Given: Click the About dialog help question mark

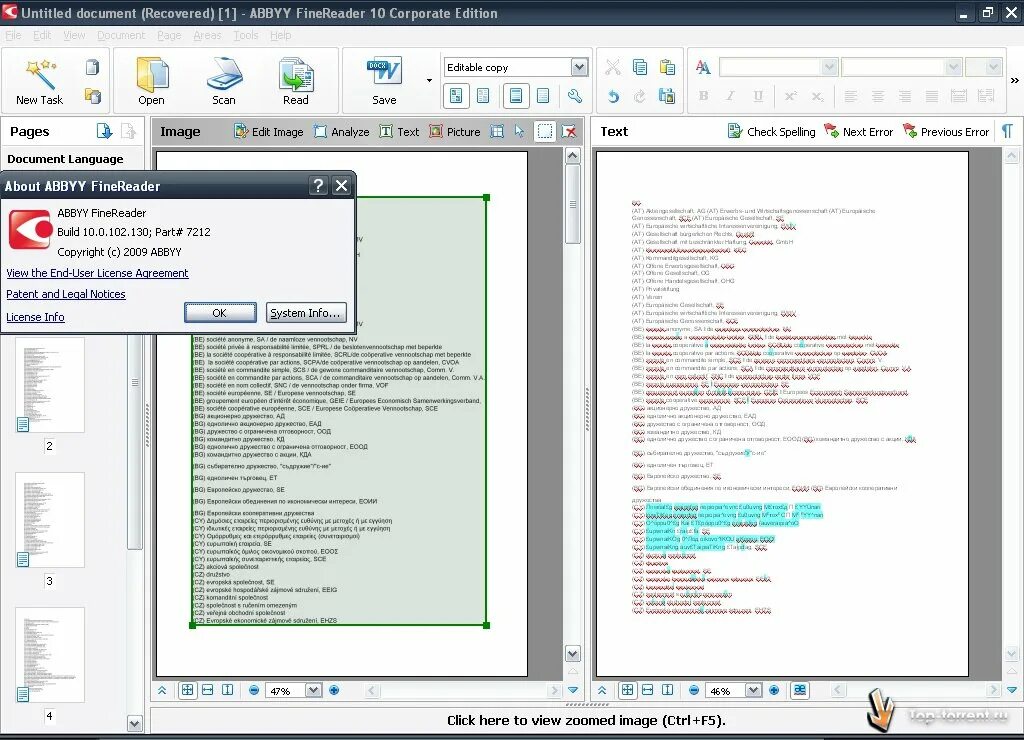Looking at the screenshot, I should (317, 186).
